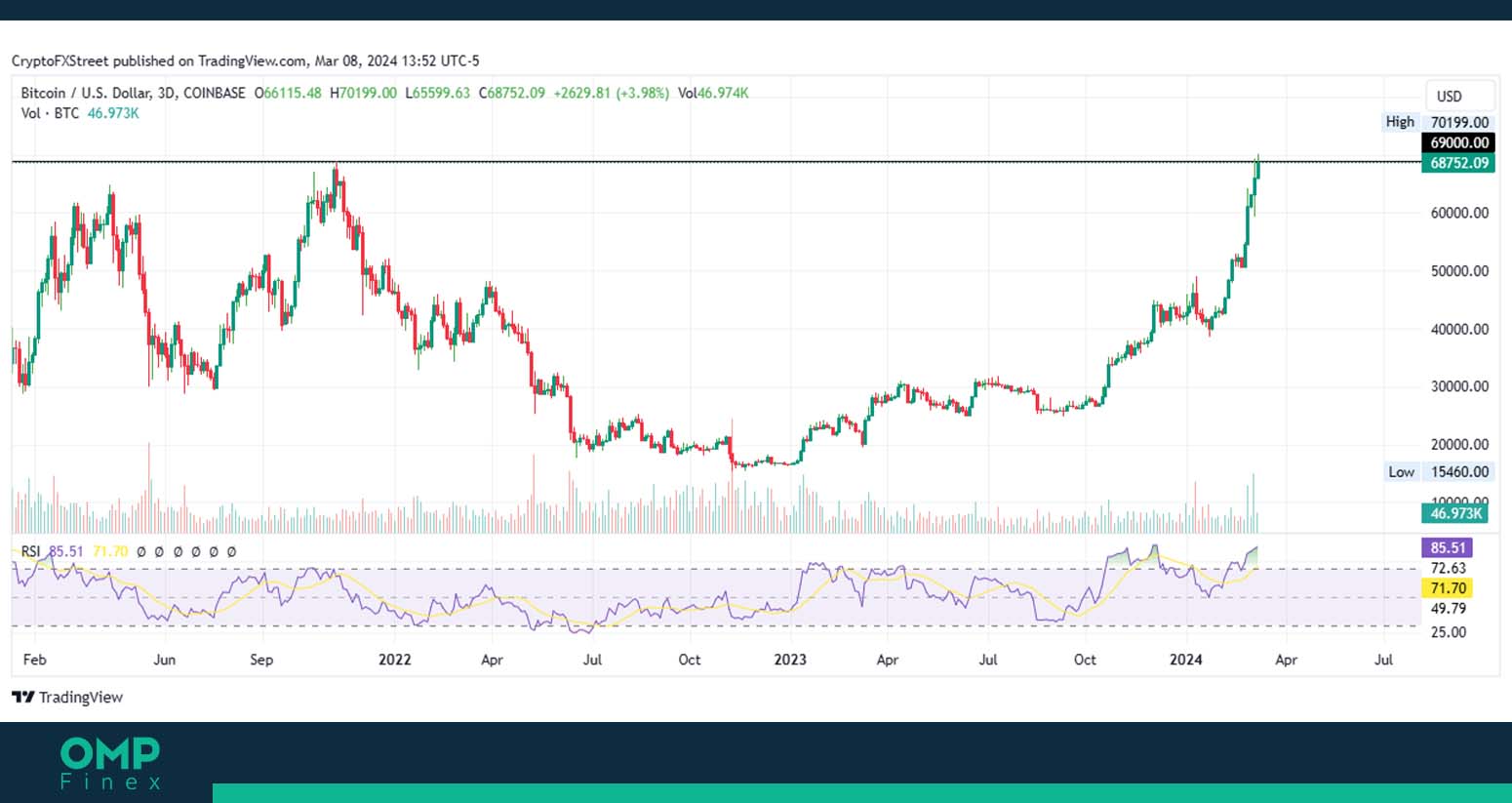Click the 40000.00 price axis label
This screenshot has height=803, width=1512.
(x=1459, y=329)
